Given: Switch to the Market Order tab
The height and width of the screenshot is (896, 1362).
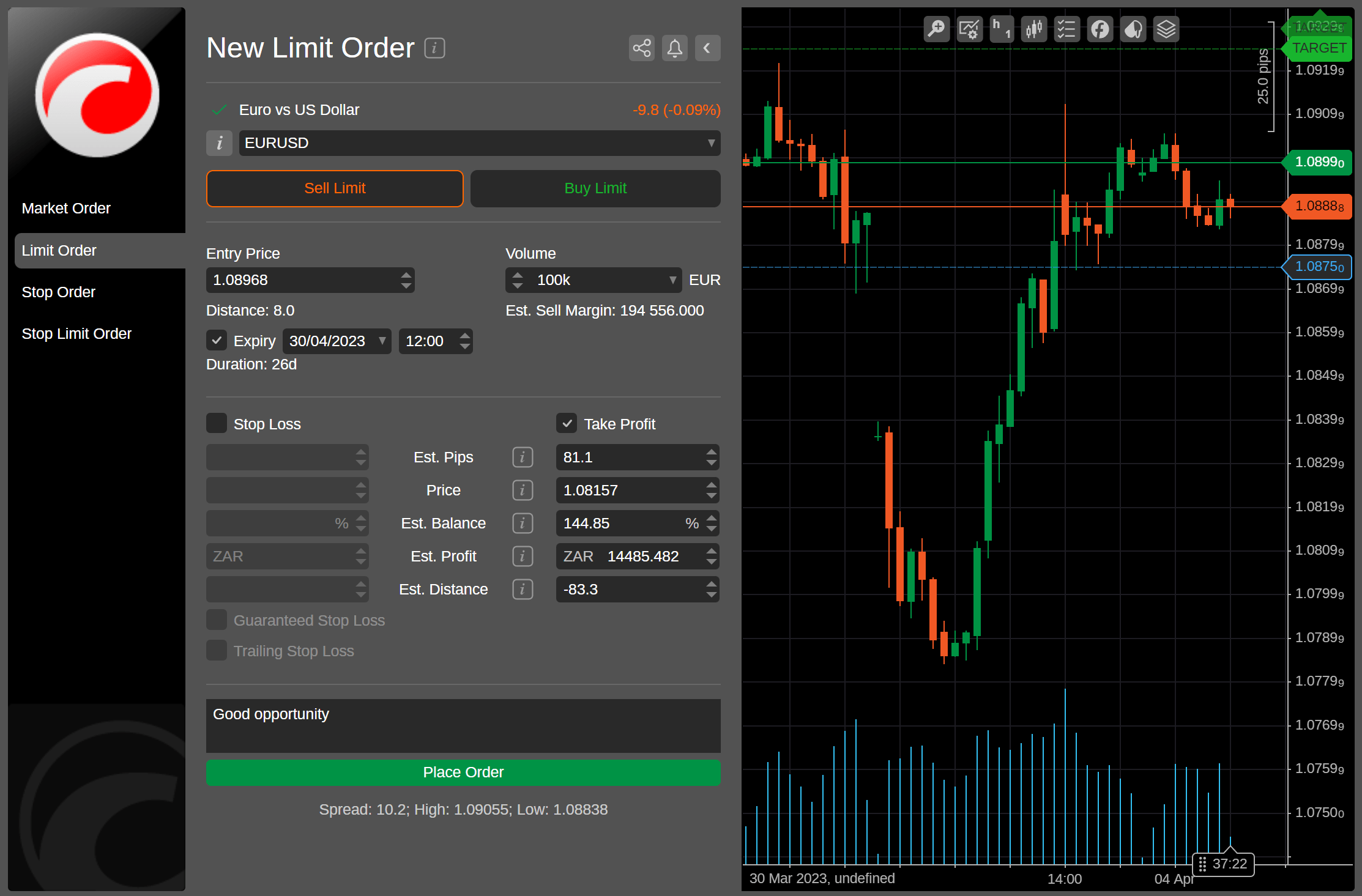Looking at the screenshot, I should point(66,209).
